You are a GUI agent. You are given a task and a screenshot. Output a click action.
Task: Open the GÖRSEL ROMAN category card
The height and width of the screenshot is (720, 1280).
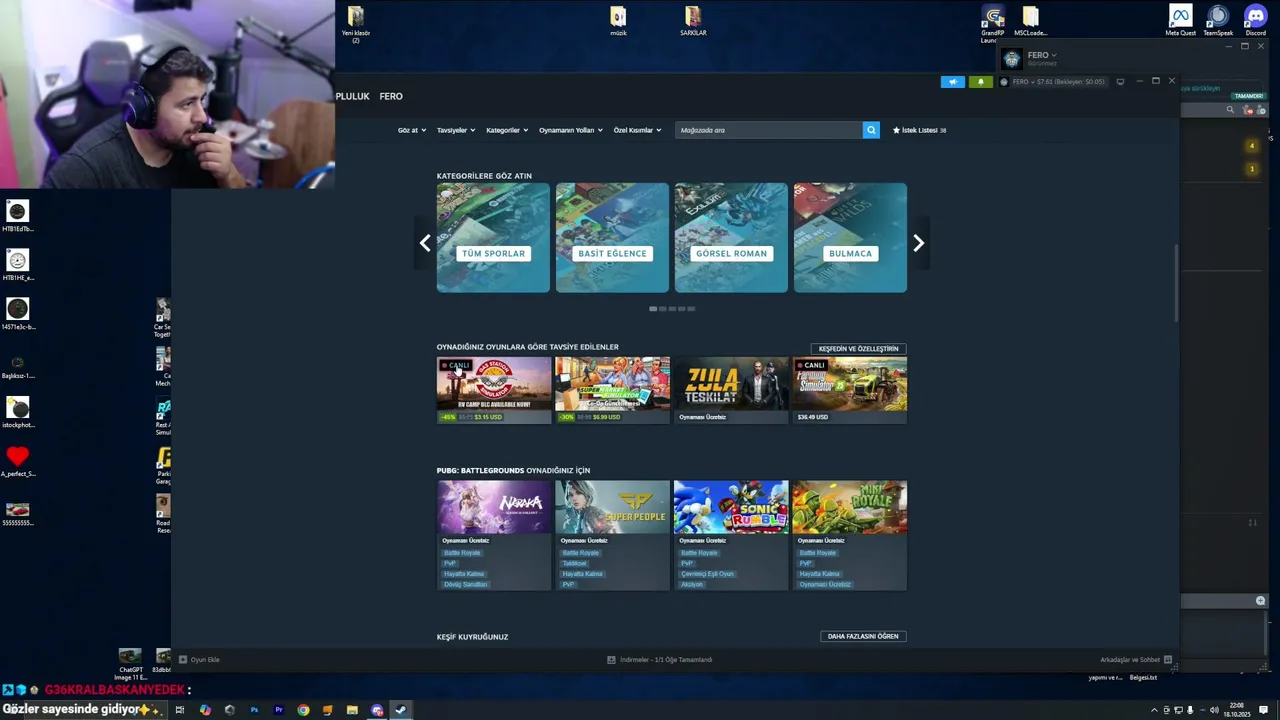click(731, 238)
